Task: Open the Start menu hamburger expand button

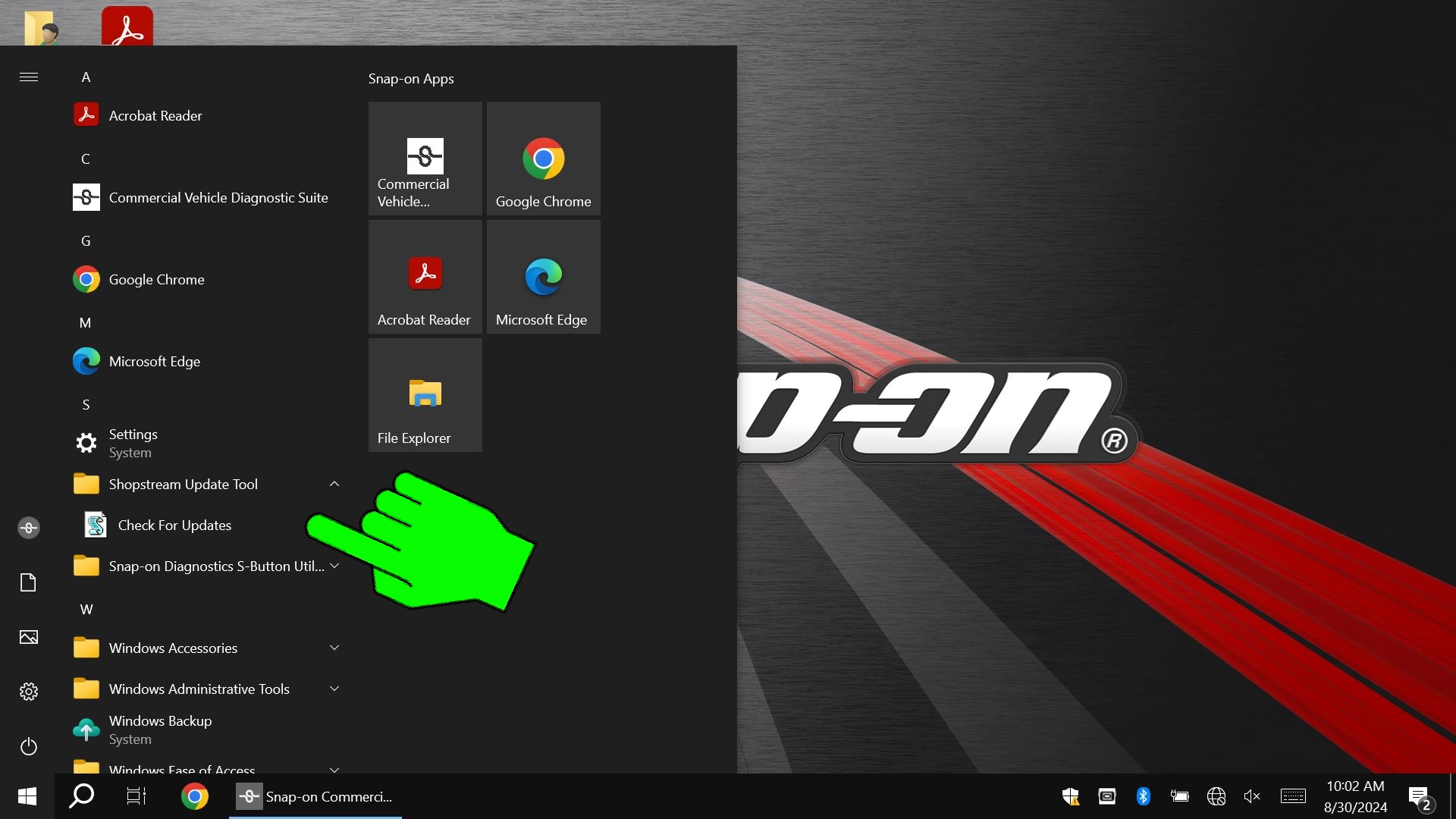Action: click(29, 77)
